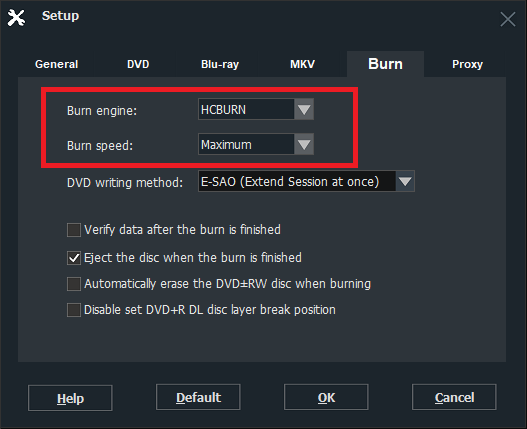The width and height of the screenshot is (527, 429).
Task: Confirm settings with the OK button
Action: [x=326, y=397]
